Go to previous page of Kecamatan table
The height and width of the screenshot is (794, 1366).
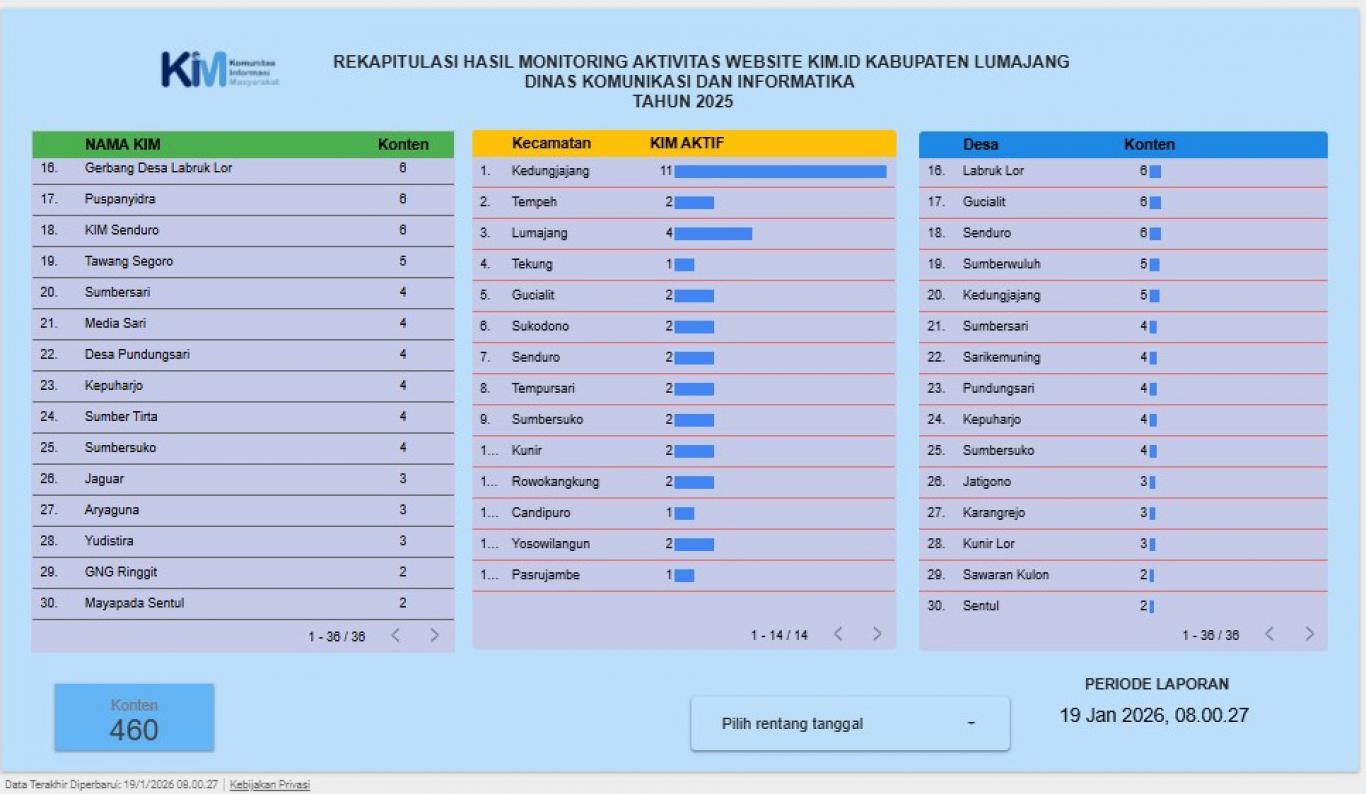[x=838, y=634]
